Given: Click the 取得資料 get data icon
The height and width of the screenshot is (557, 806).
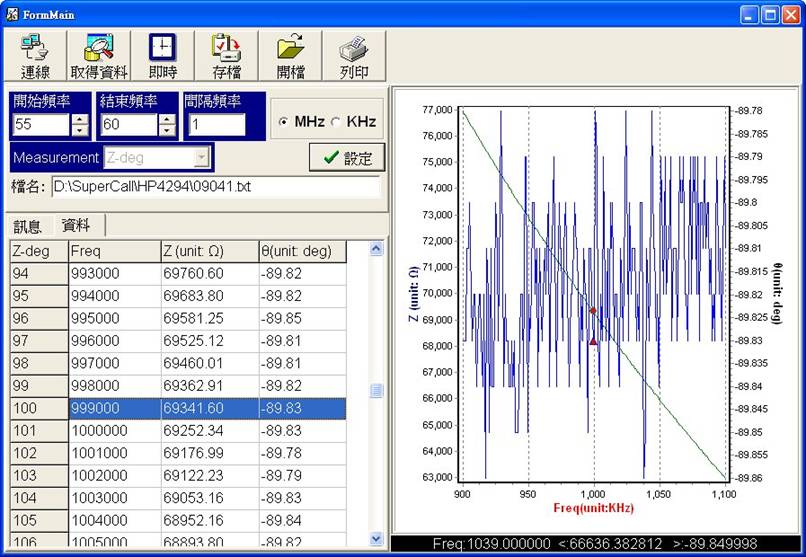Looking at the screenshot, I should tap(99, 55).
